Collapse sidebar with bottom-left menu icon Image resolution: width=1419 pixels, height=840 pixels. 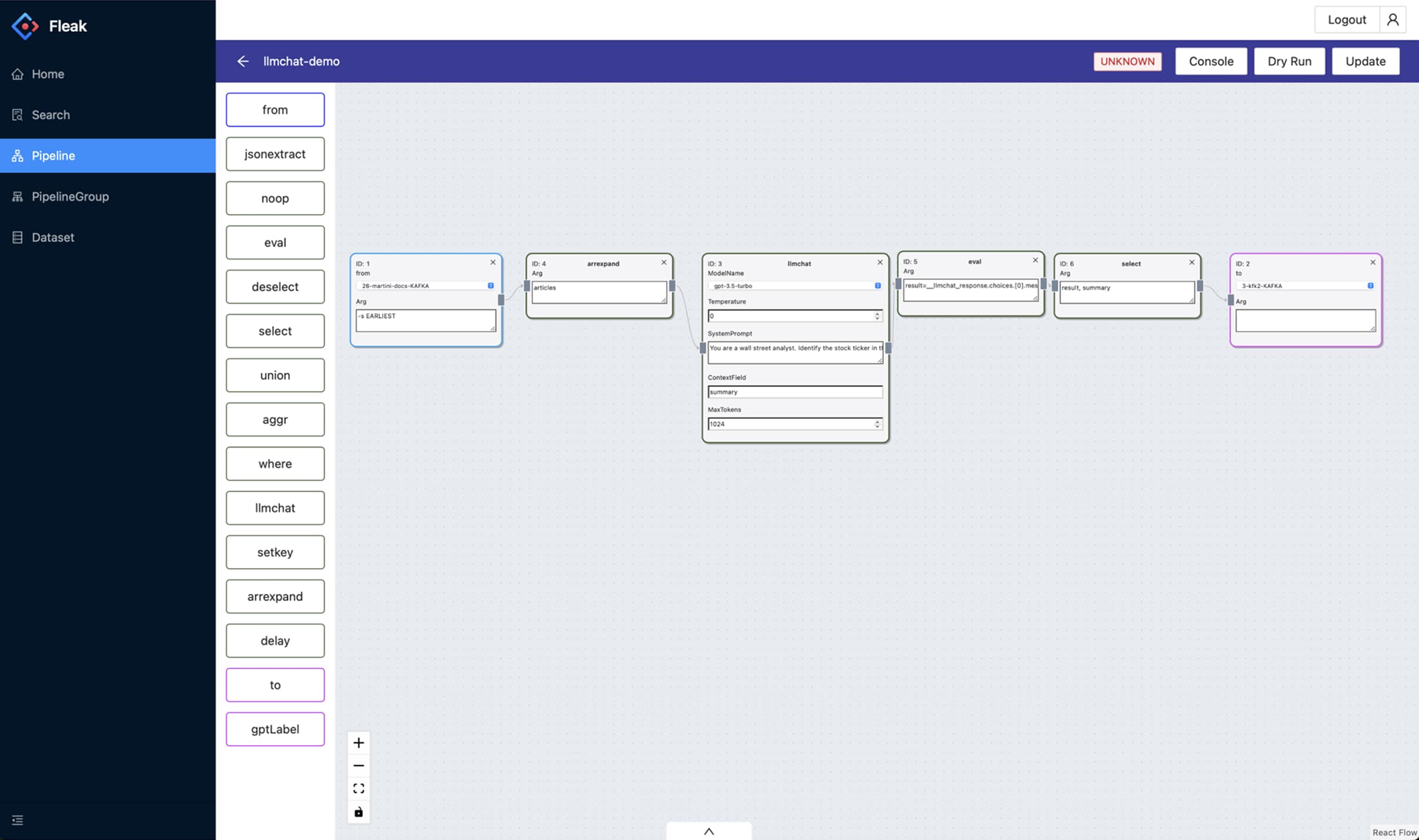(x=17, y=820)
